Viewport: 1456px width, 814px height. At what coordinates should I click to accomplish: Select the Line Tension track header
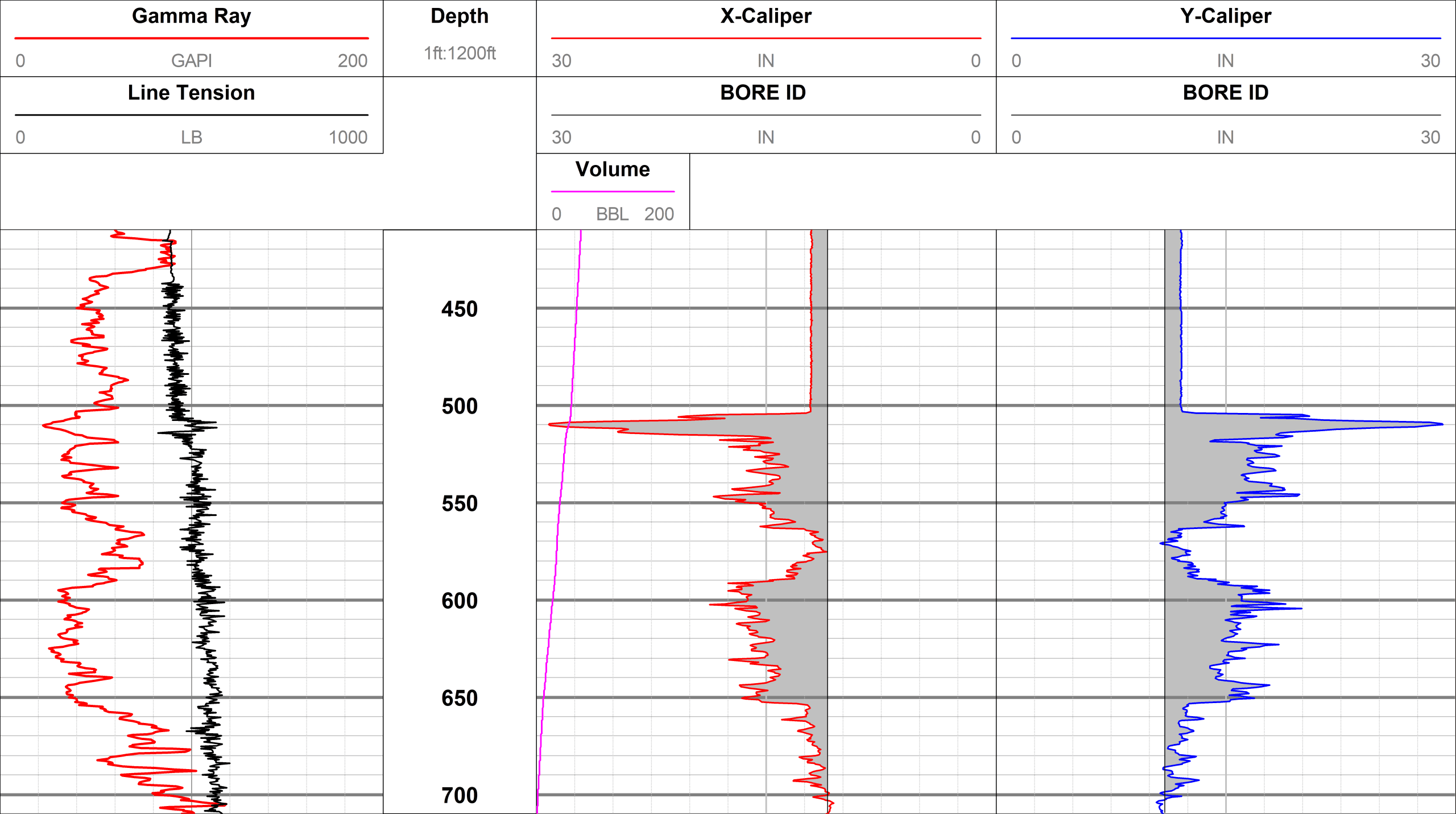tap(191, 93)
